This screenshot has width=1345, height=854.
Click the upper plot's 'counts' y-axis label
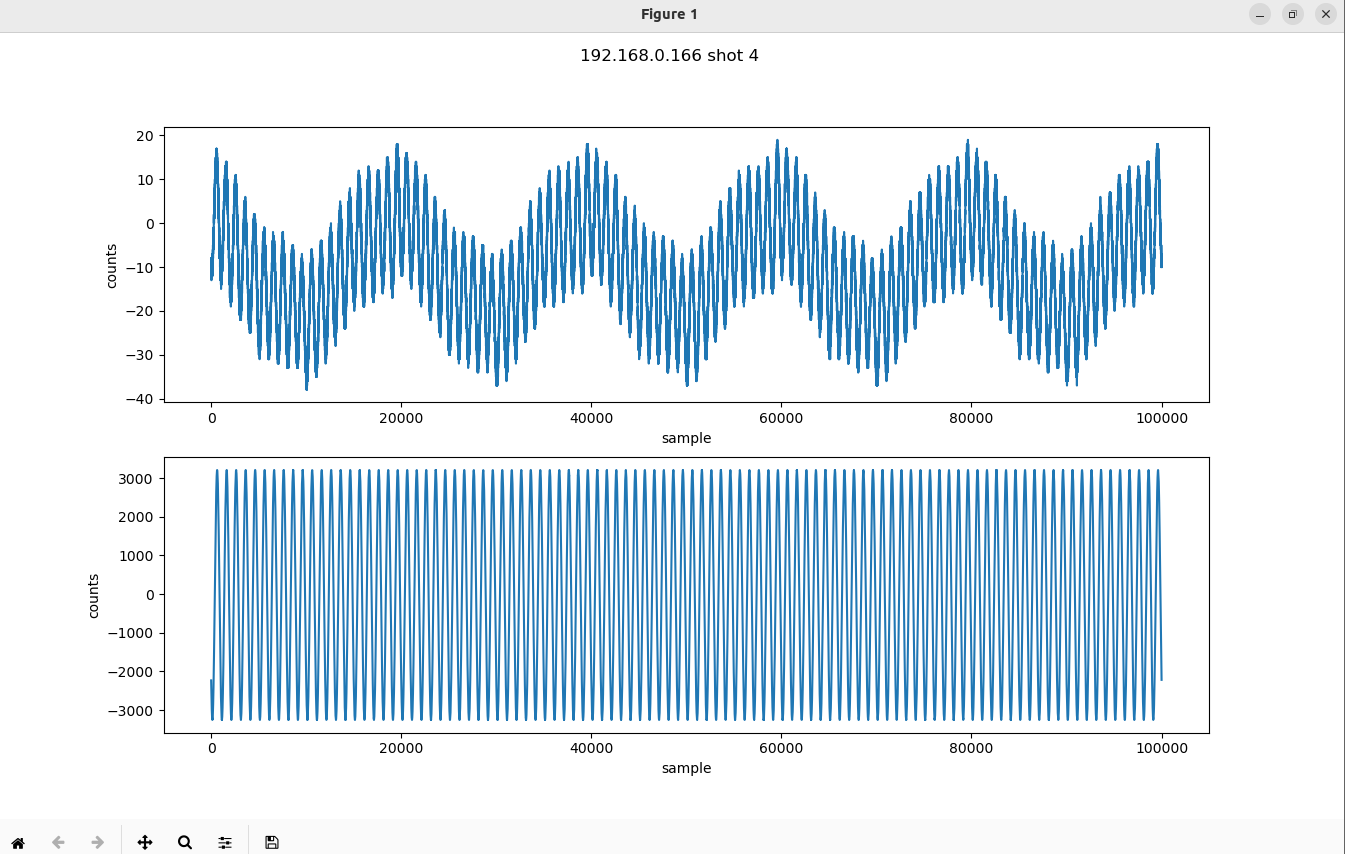coord(111,266)
